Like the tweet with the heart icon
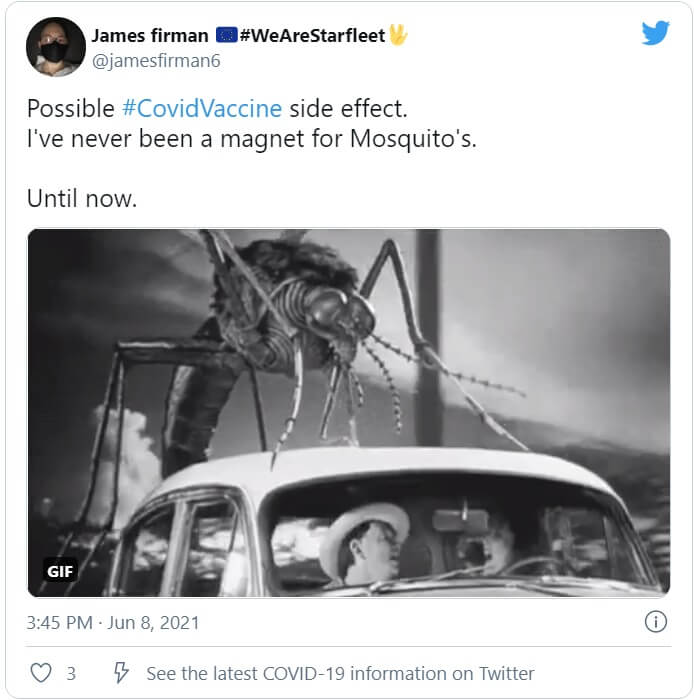The image size is (694, 700). tap(40, 673)
